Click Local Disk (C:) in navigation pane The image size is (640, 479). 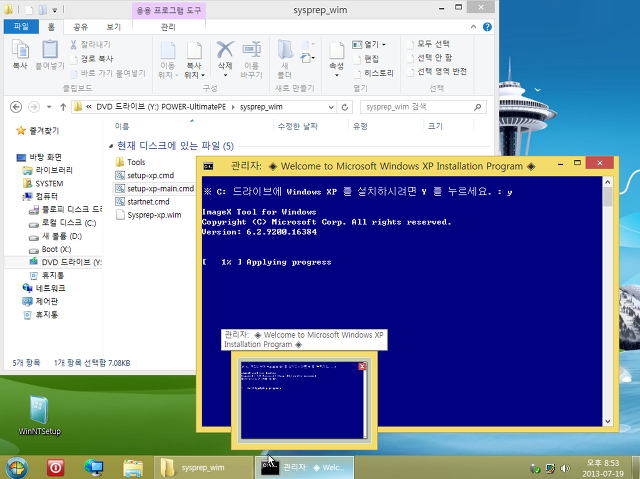[x=63, y=223]
